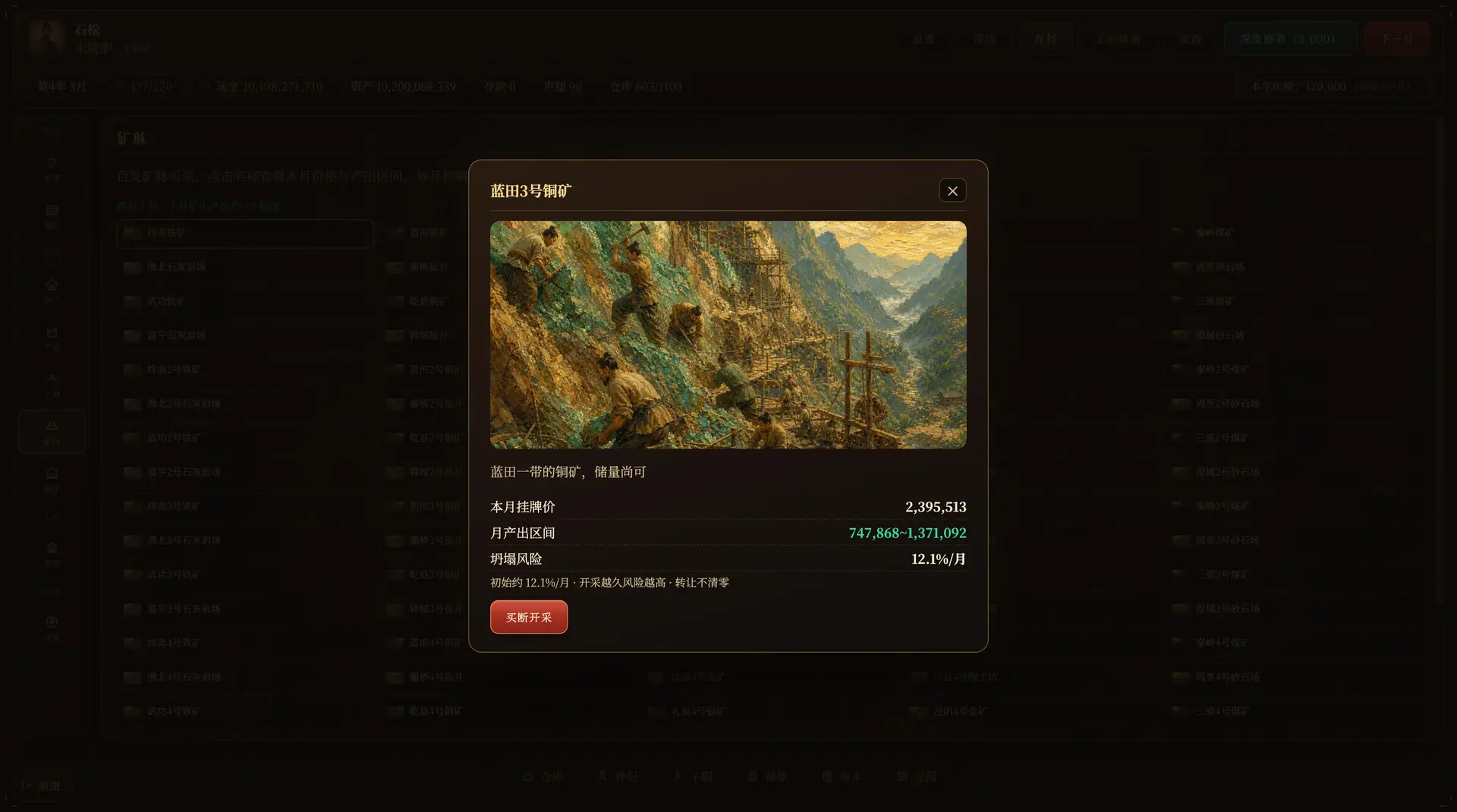Screen dimensions: 1457x812
Task: Click the 2,395,513 listing price value
Action: pyautogui.click(x=936, y=507)
